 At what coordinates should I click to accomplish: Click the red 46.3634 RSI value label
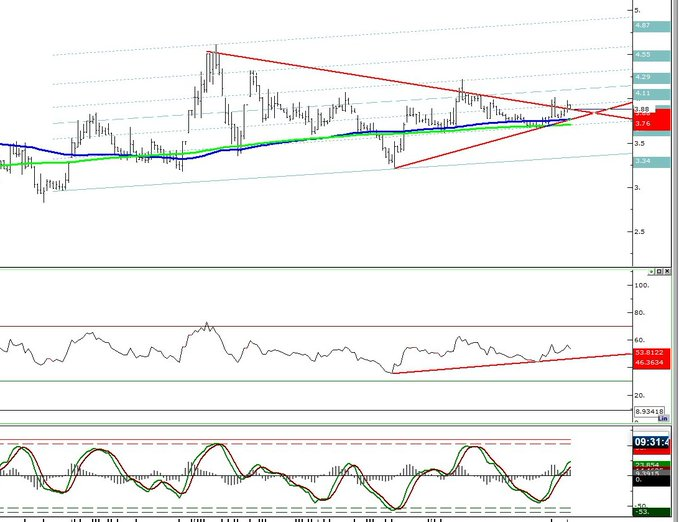(651, 363)
